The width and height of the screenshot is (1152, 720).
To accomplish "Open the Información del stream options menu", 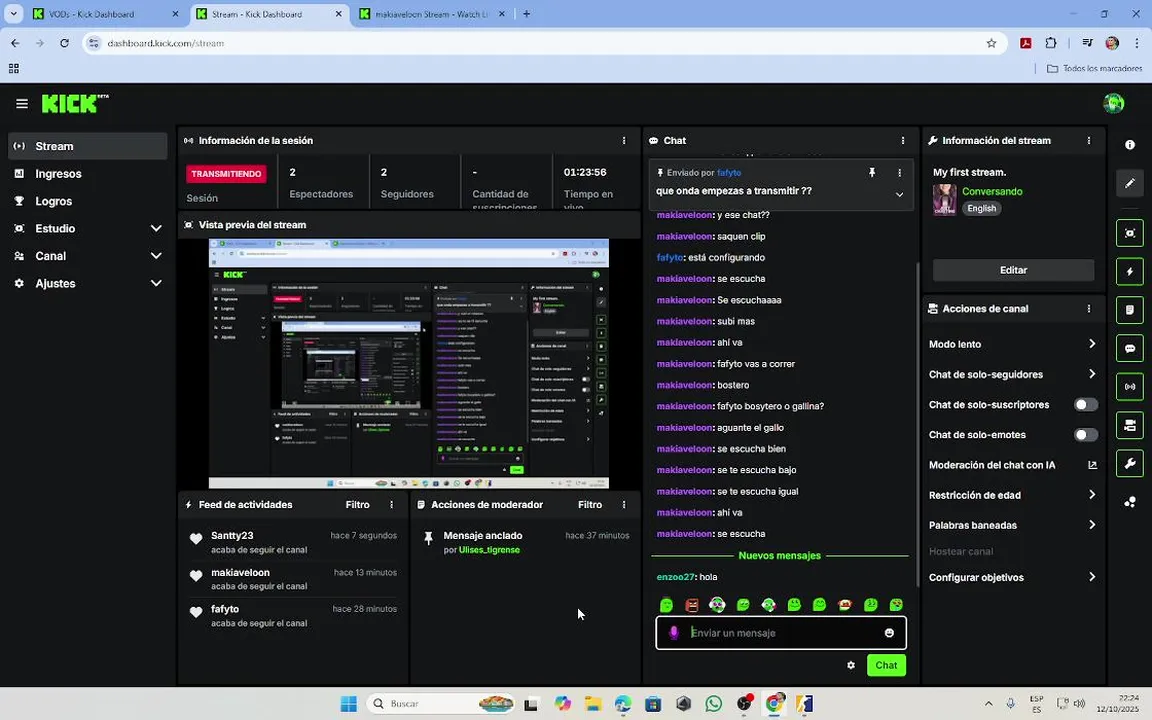I will coord(1089,140).
